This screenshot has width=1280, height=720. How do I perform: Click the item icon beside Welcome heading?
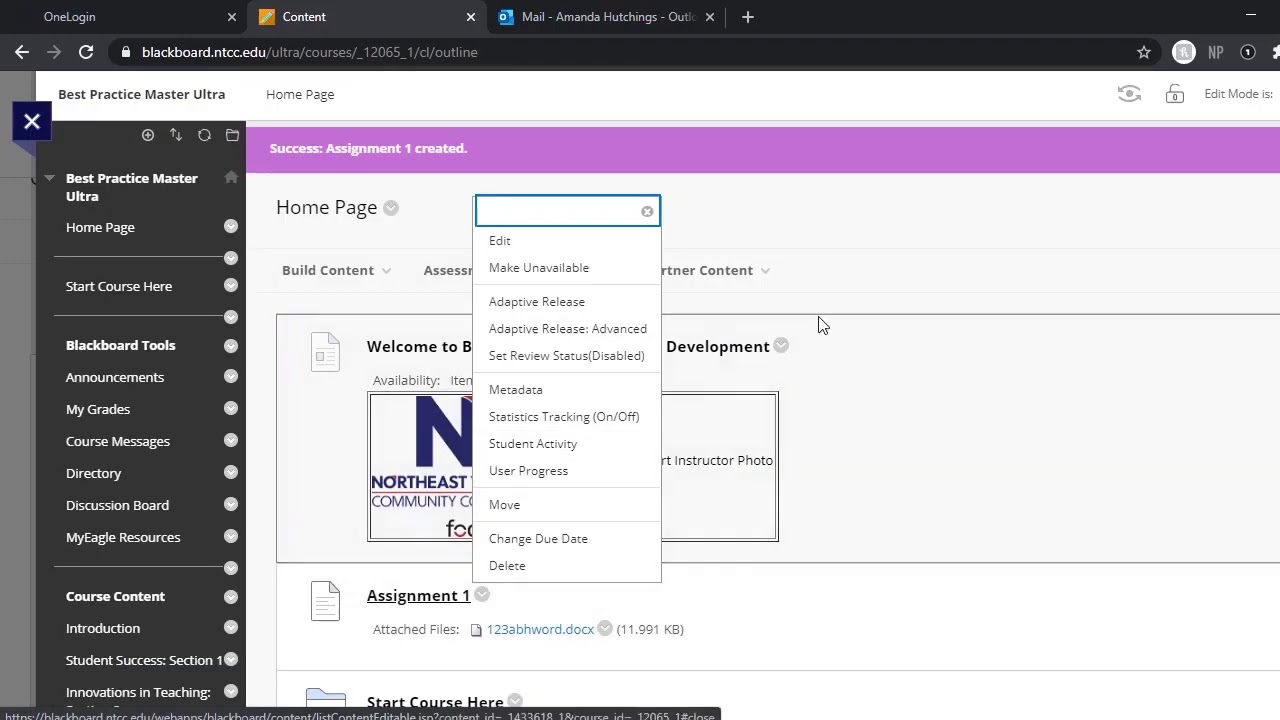pos(325,352)
